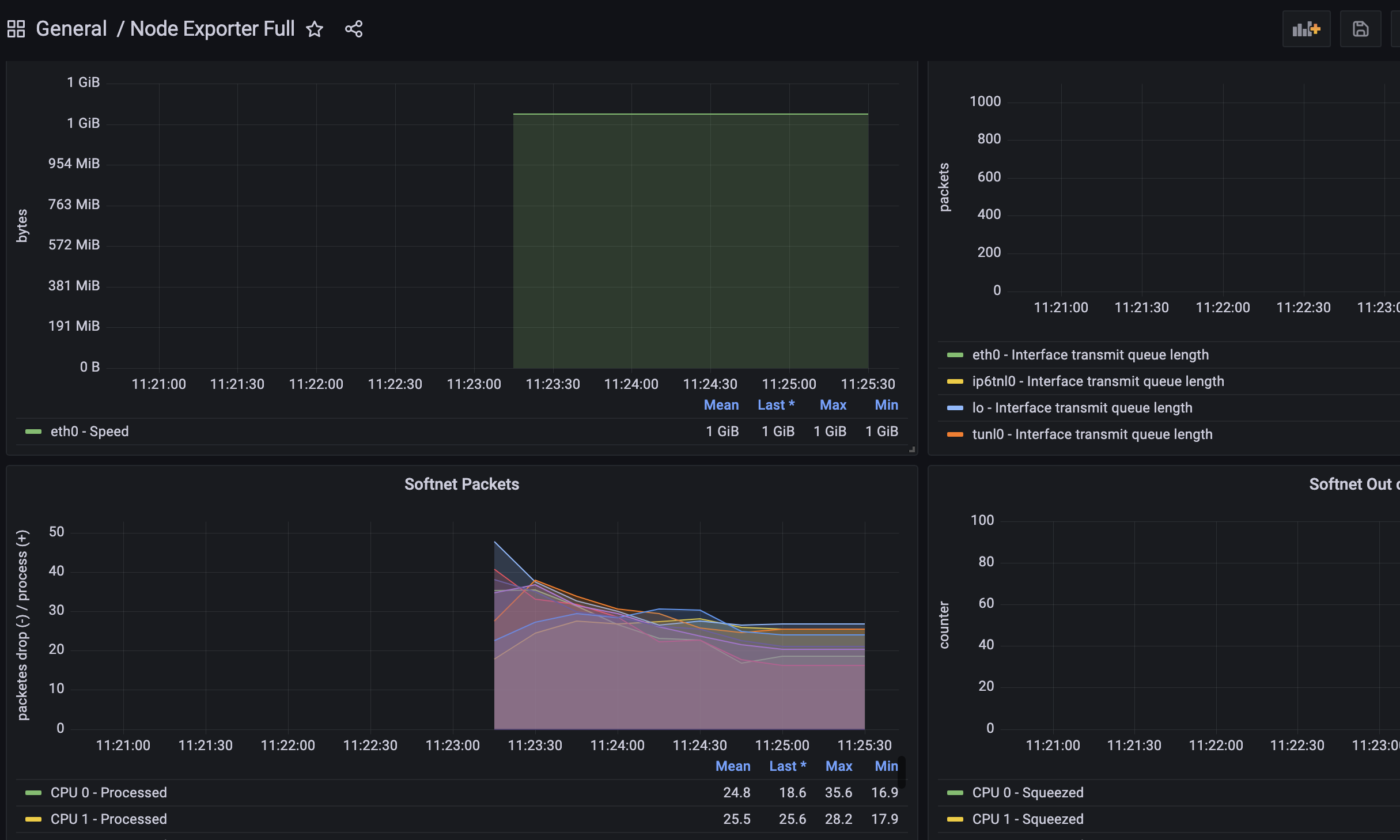Change CPU 0 - Squeezed green swatch
Image resolution: width=1400 pixels, height=840 pixels.
(955, 793)
